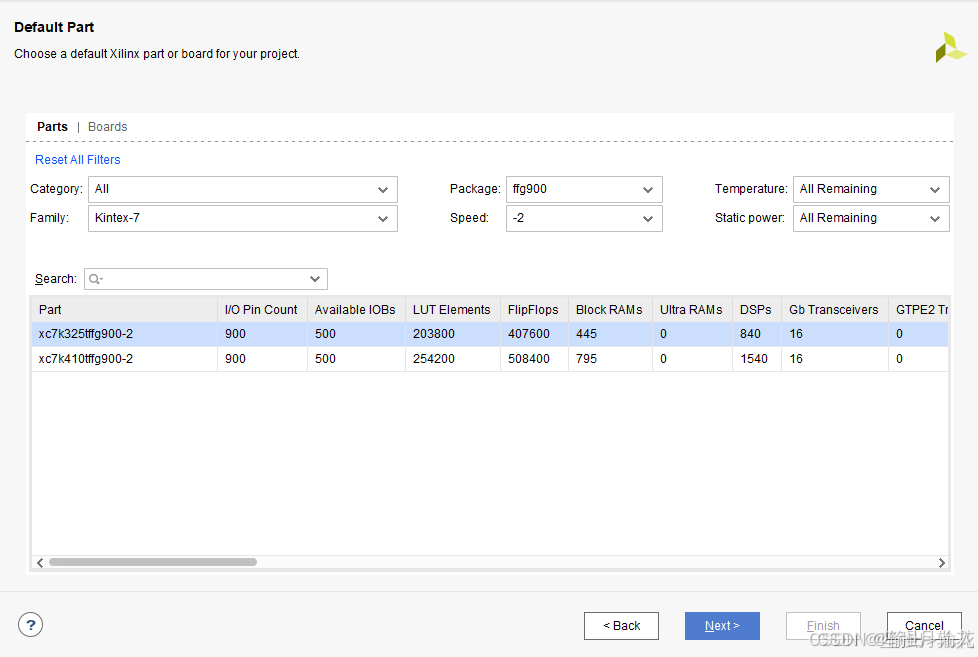978x657 pixels.
Task: Open the Speed dropdown showing -2
Action: pos(584,218)
